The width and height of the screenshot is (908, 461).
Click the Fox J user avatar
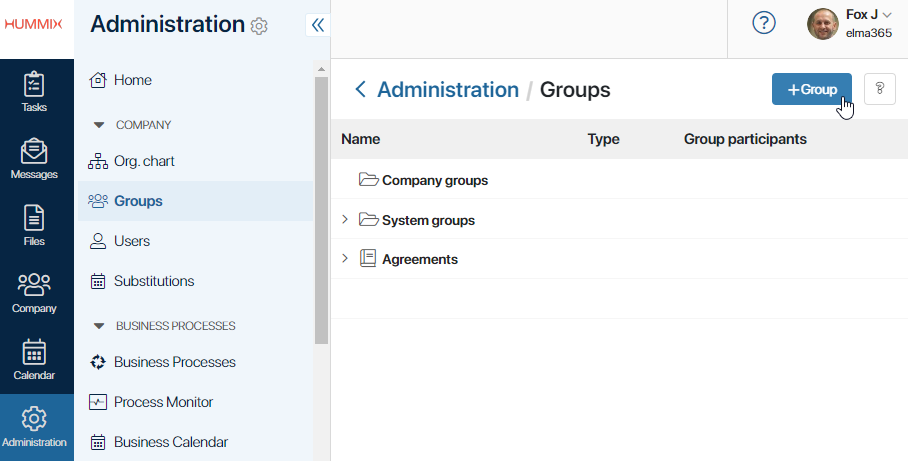[822, 24]
